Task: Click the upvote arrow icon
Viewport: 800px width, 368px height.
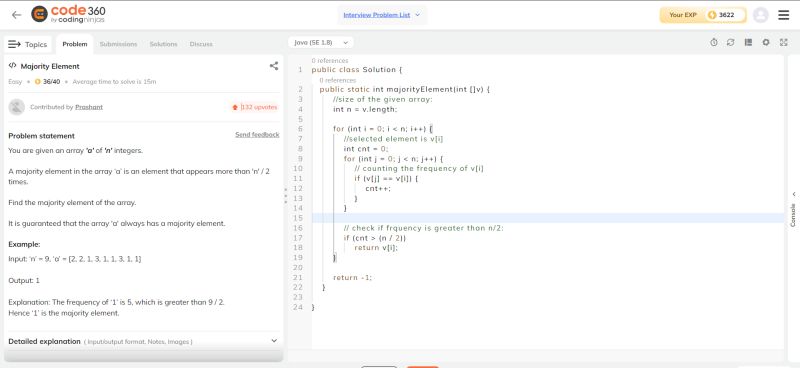Action: [x=235, y=107]
